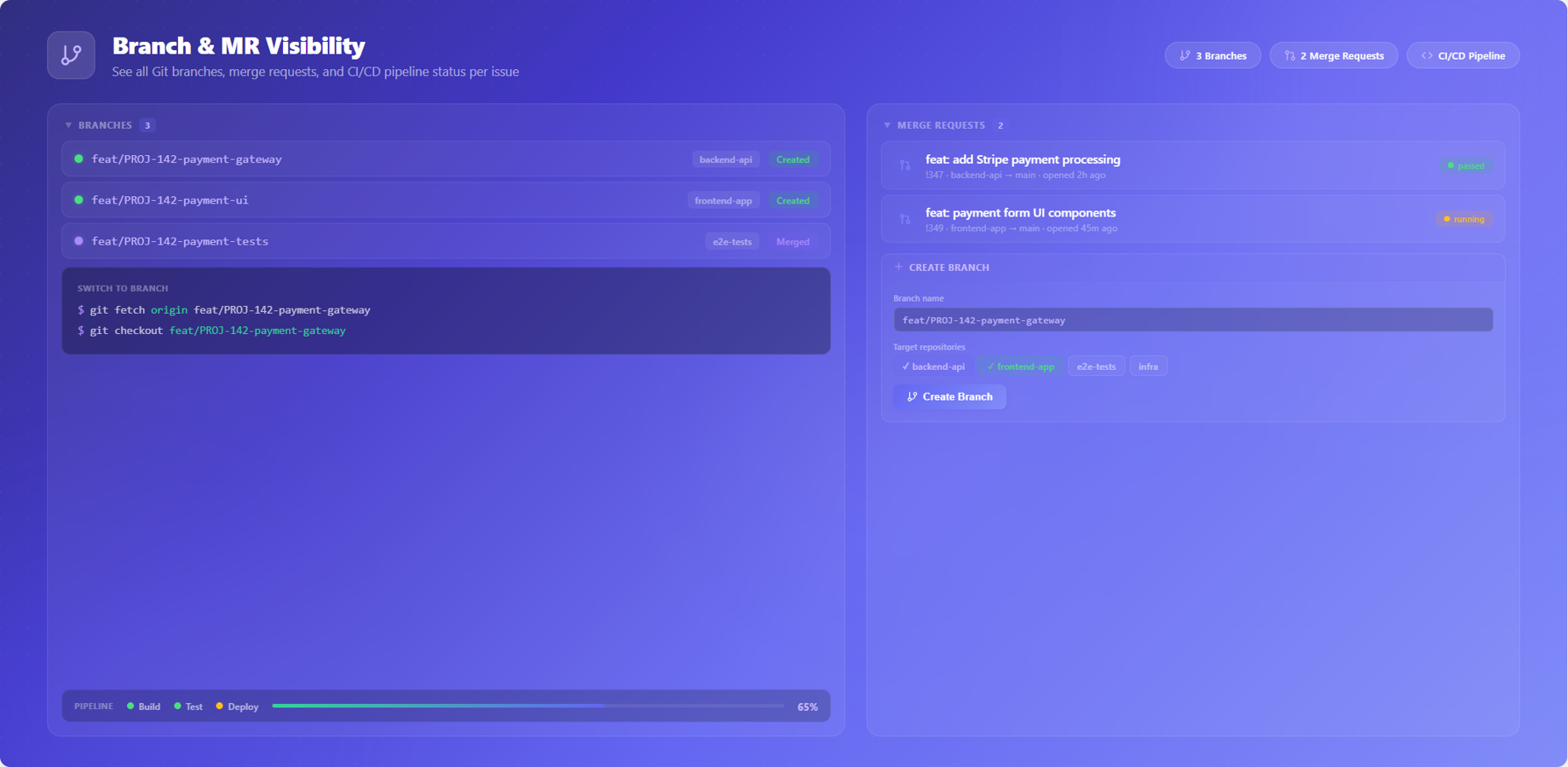Collapse the Branches panel
1568x767 pixels.
pos(68,124)
